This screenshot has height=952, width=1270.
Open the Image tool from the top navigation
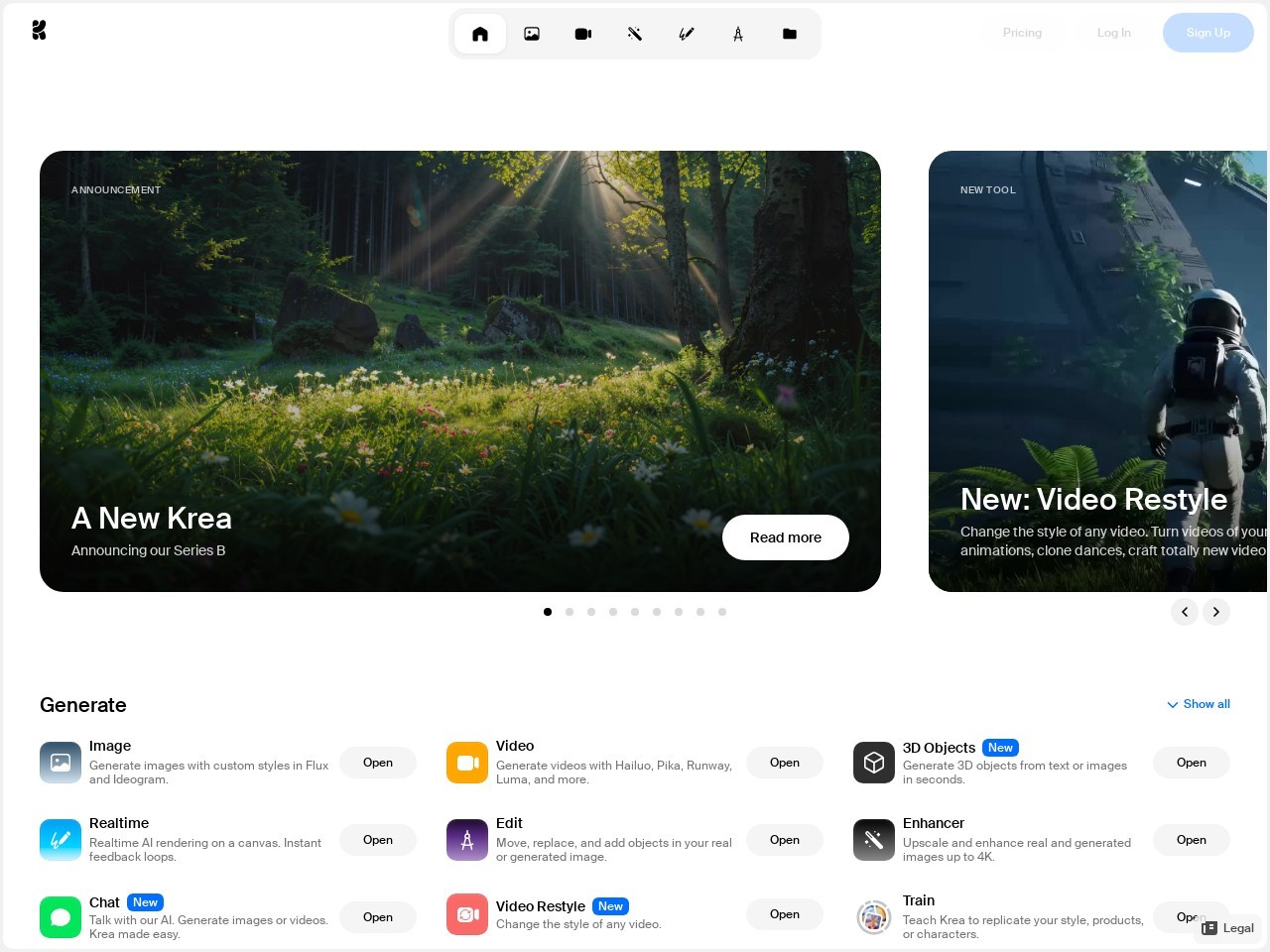coord(532,34)
